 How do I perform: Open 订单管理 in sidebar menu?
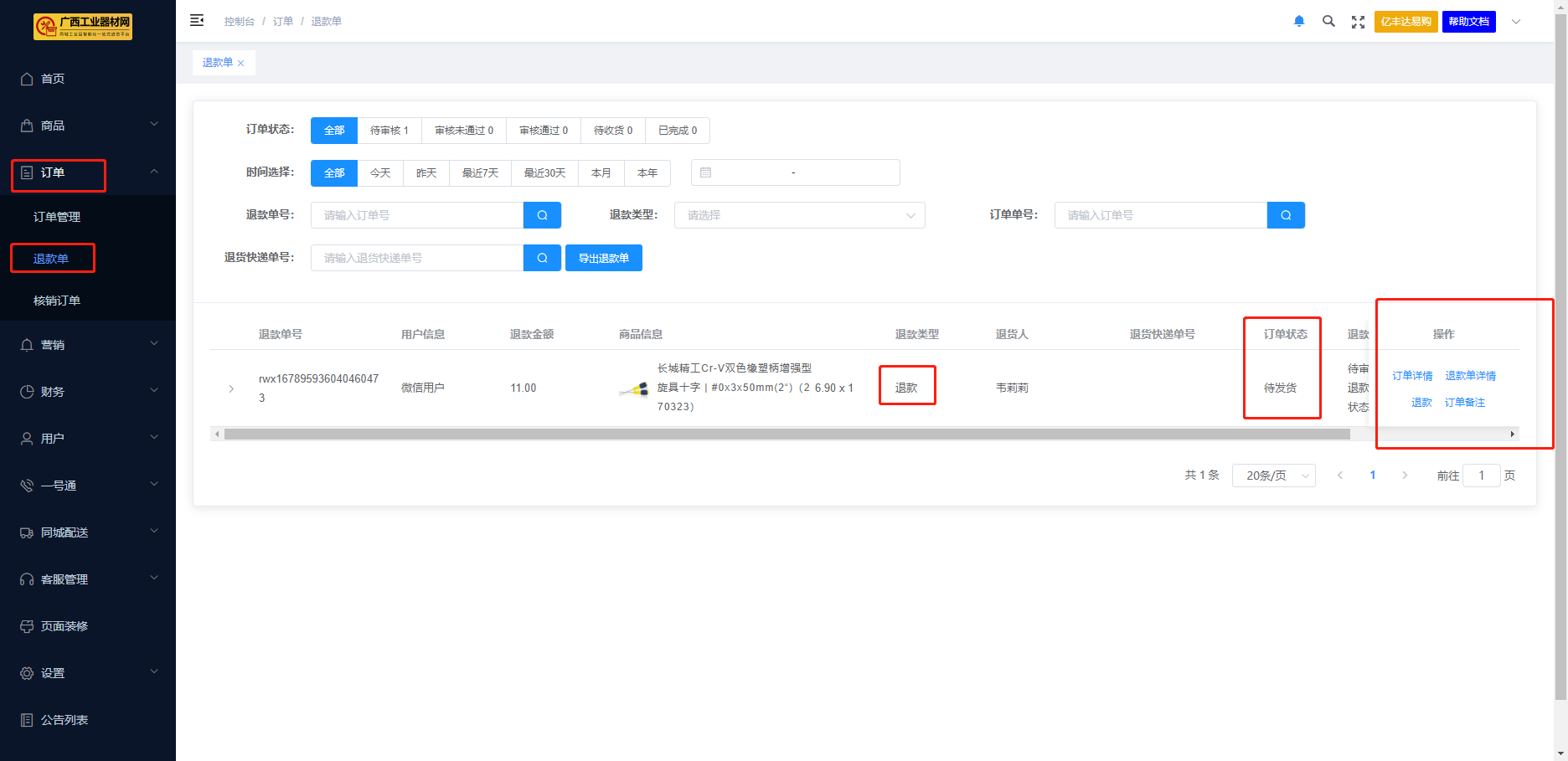click(x=57, y=217)
